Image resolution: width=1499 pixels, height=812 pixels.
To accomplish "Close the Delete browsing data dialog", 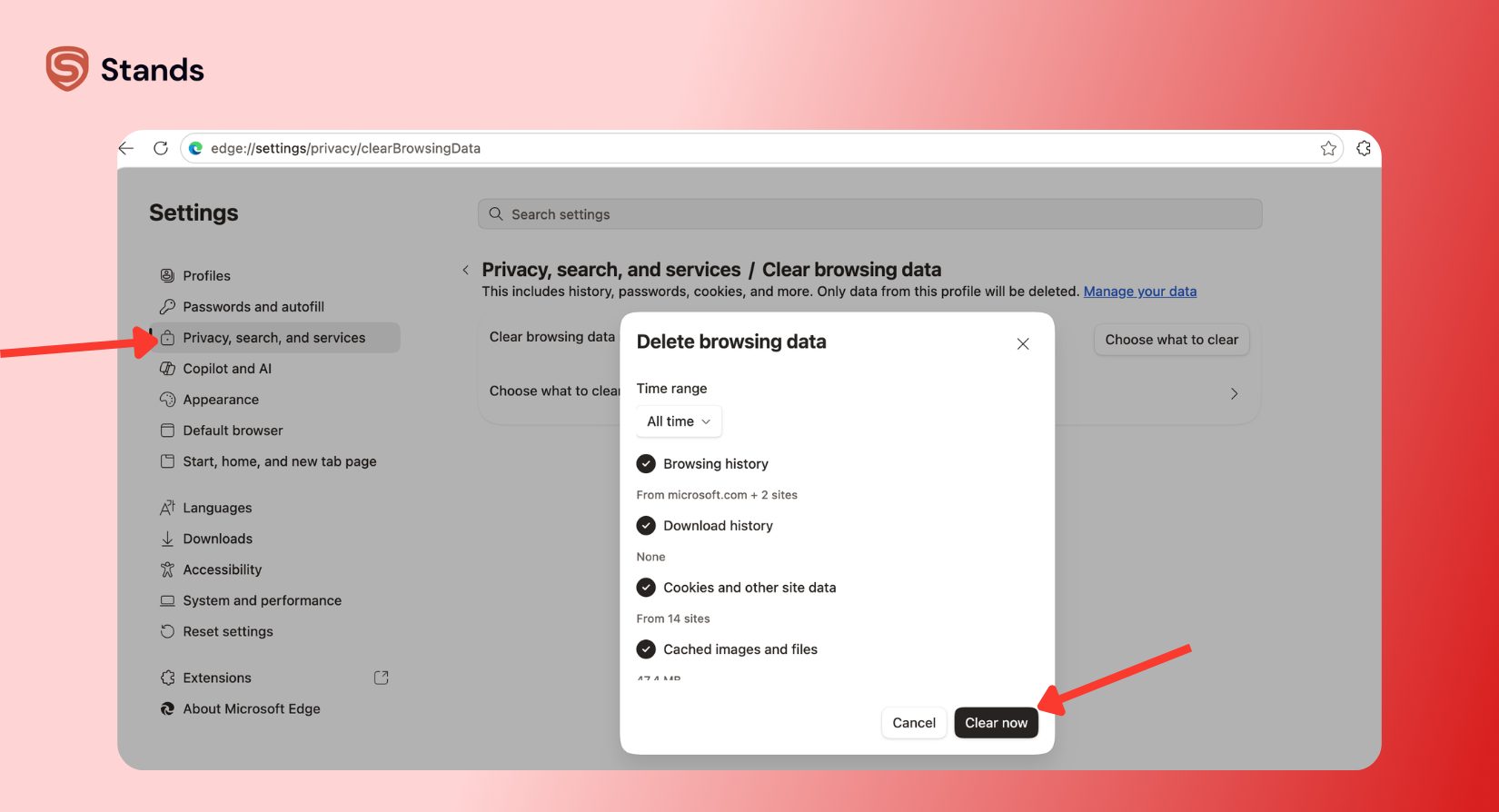I will click(x=1023, y=343).
